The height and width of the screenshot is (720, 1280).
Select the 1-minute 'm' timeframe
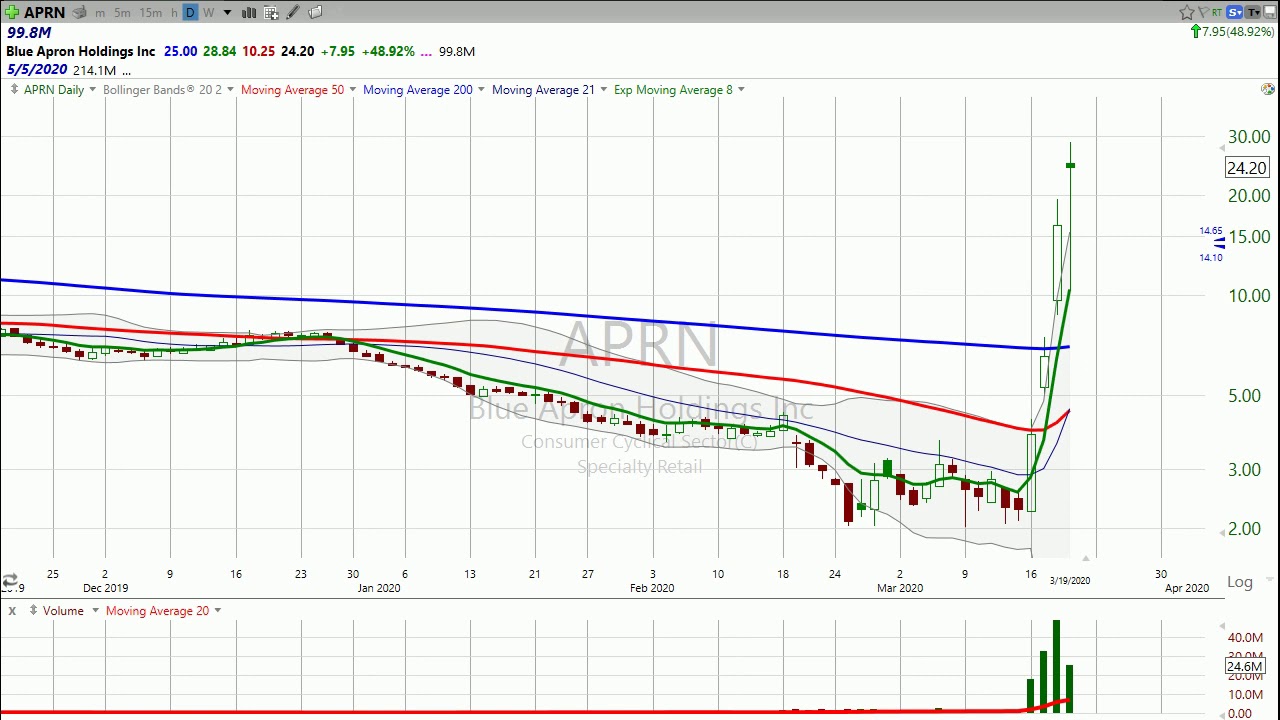point(100,13)
